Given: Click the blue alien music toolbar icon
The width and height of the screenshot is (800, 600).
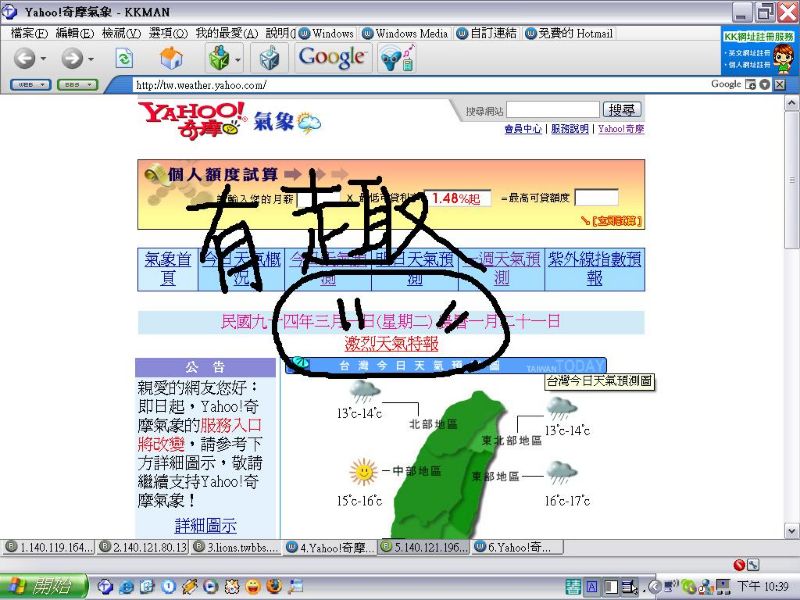Looking at the screenshot, I should tap(397, 58).
